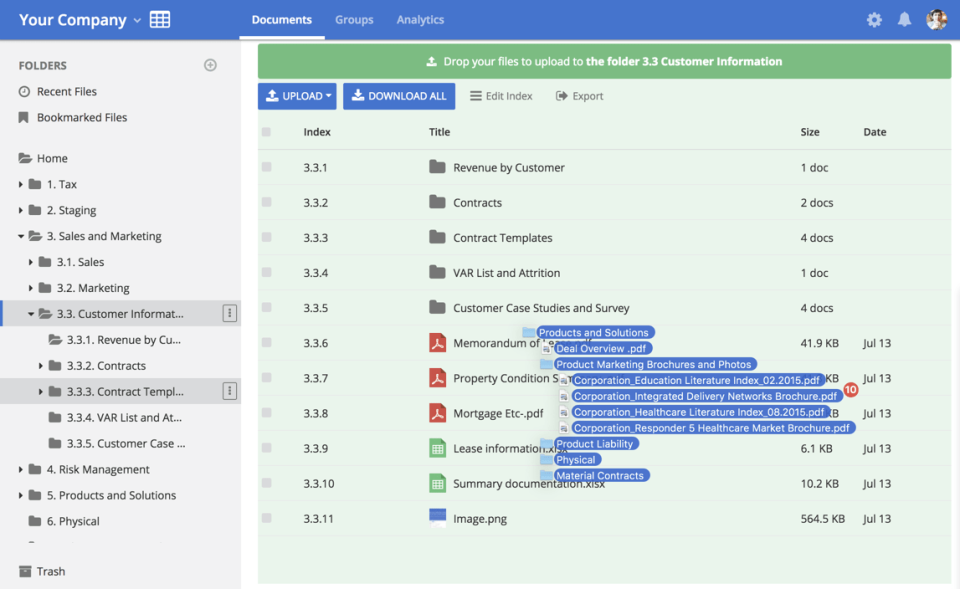The height and width of the screenshot is (589, 960).
Task: Open options menu for 3.3 Customer Information
Action: (x=230, y=314)
